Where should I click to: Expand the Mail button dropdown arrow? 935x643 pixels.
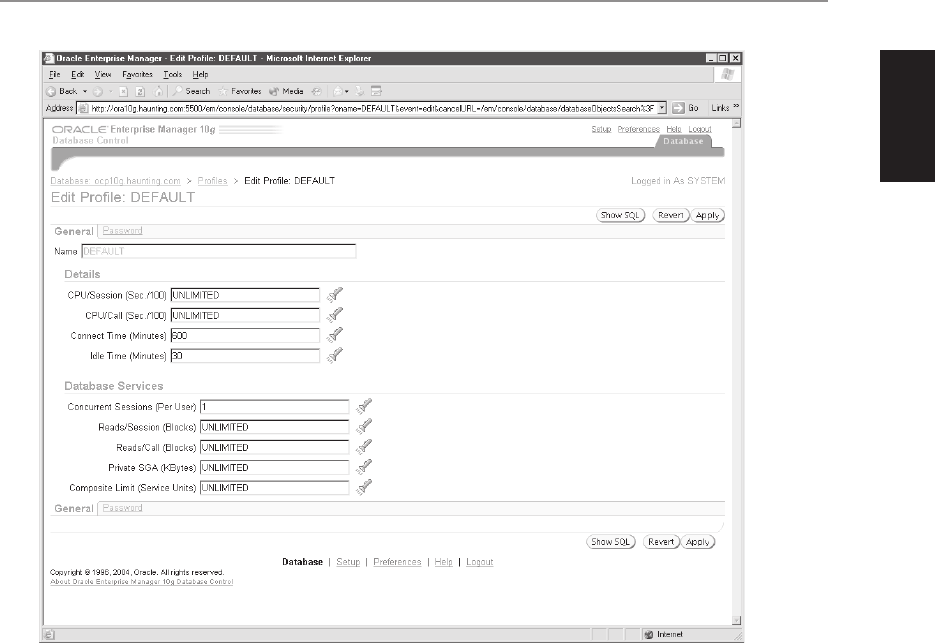(x=346, y=91)
